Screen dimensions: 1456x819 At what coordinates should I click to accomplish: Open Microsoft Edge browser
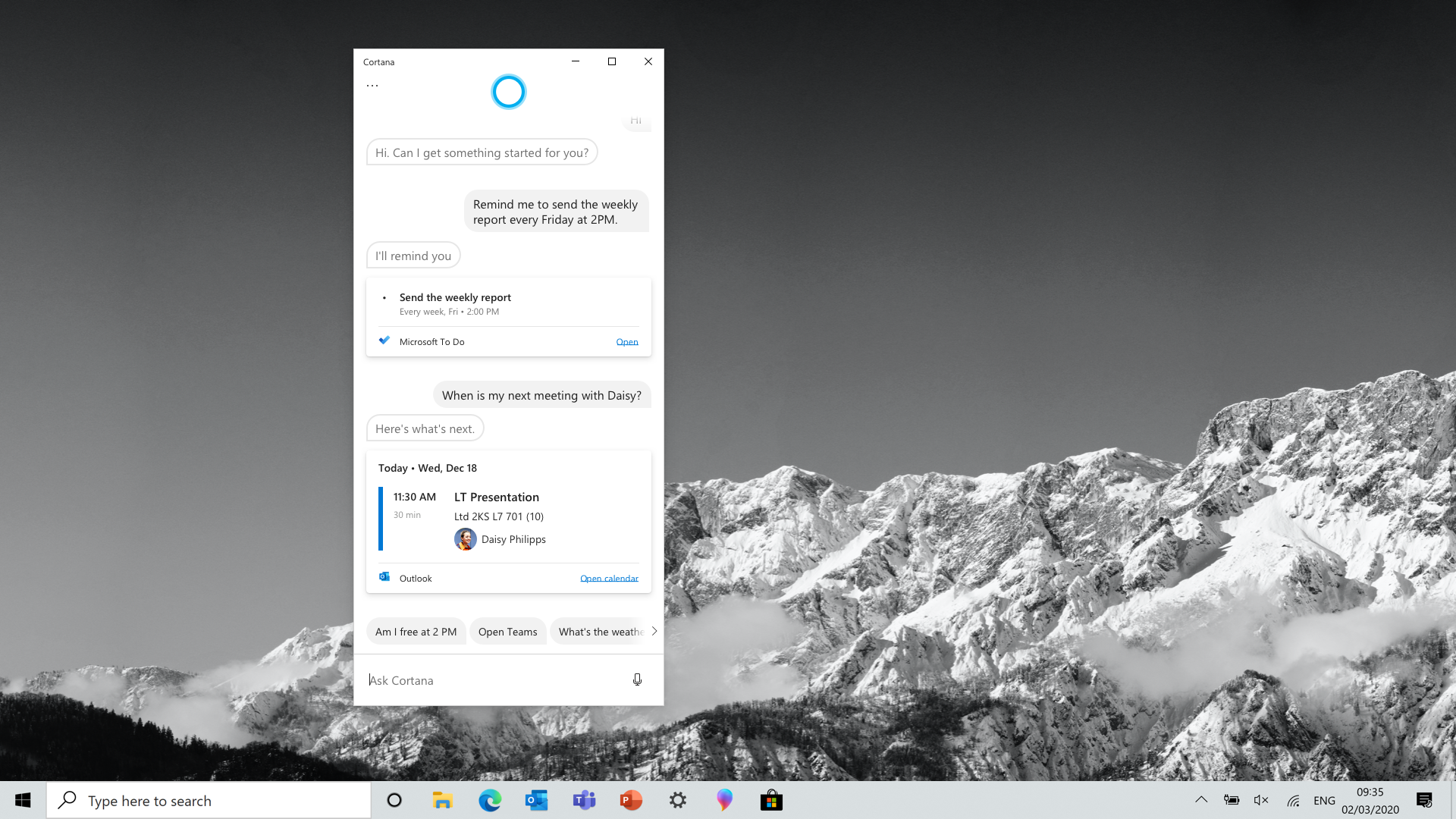pyautogui.click(x=489, y=800)
